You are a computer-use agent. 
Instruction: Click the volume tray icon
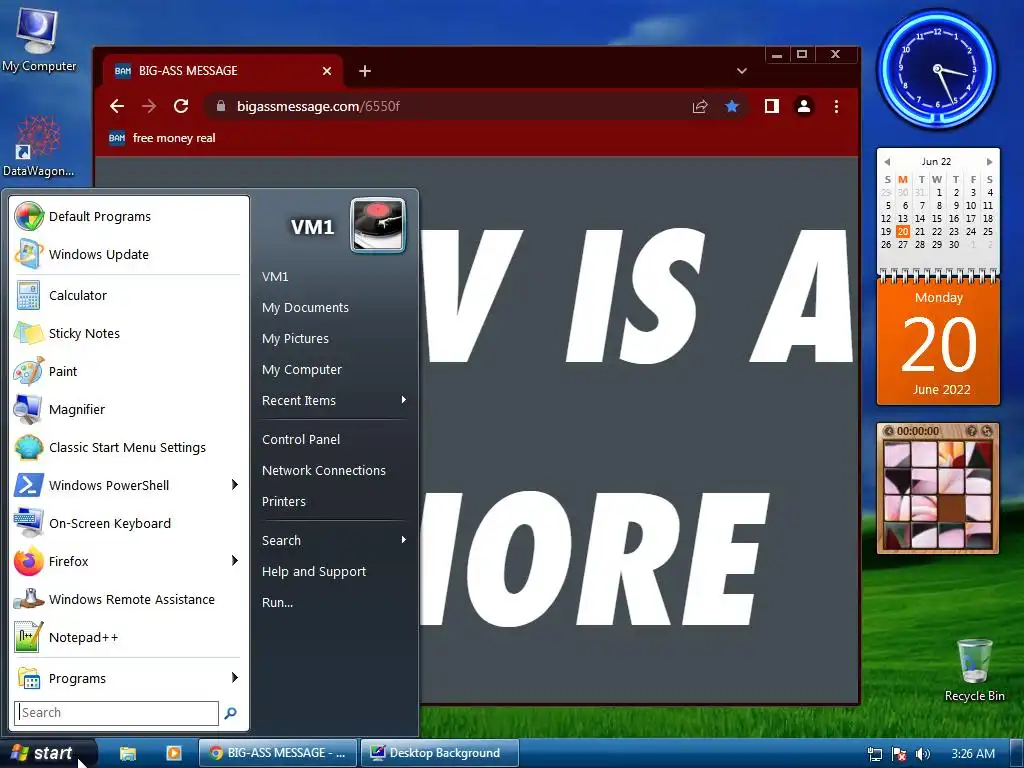click(922, 754)
